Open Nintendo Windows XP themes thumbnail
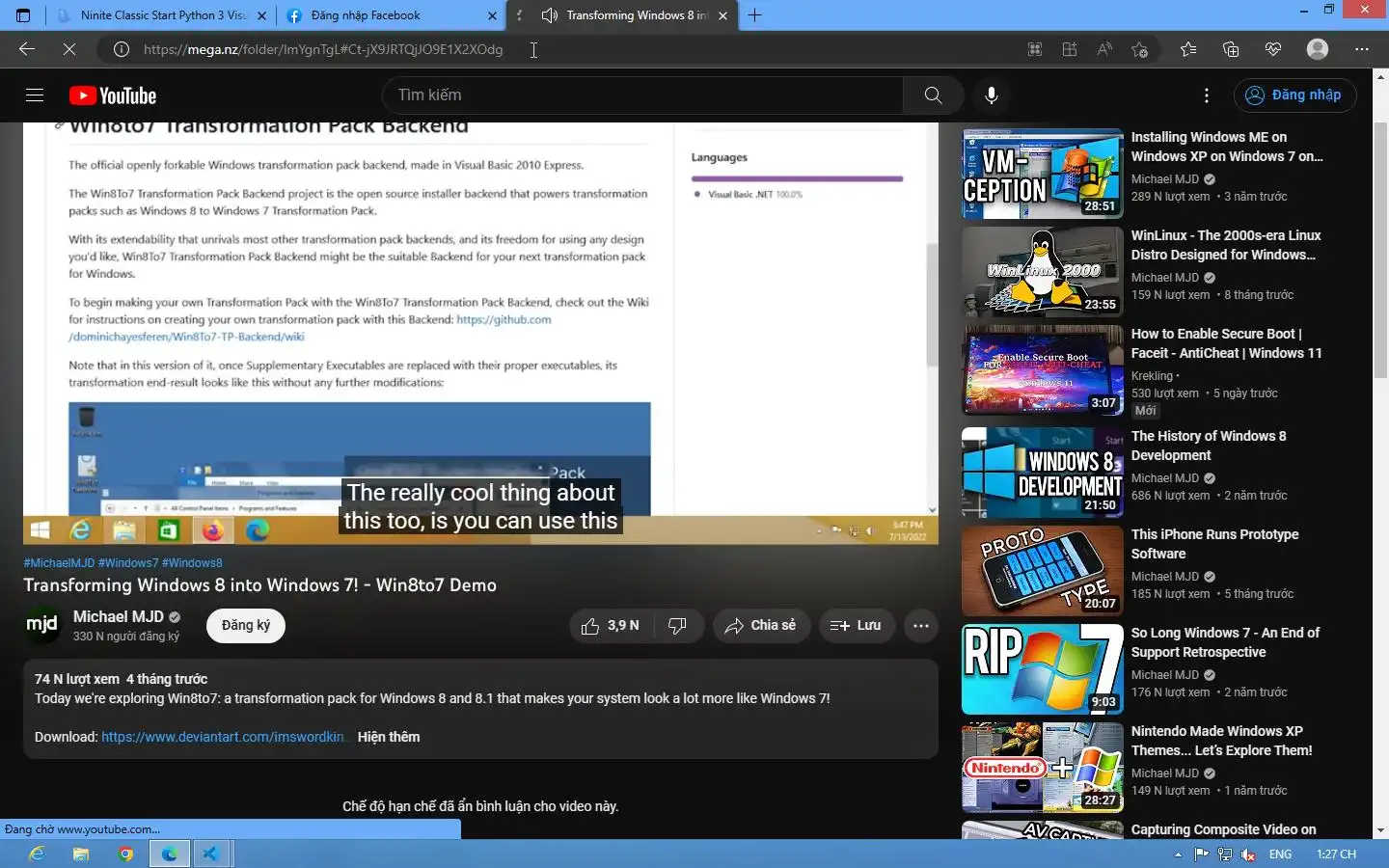This screenshot has height=868, width=1389. [1043, 768]
